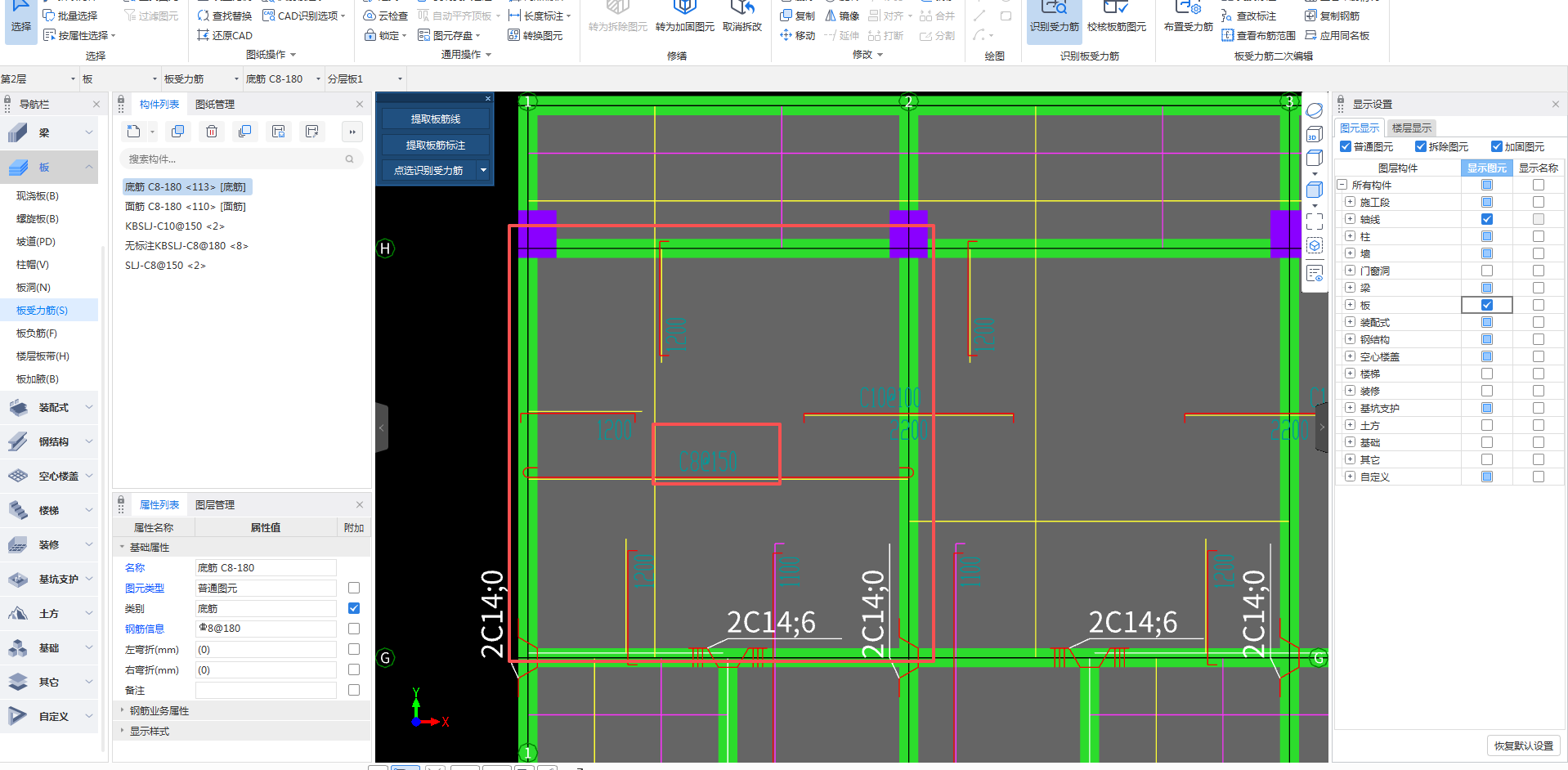This screenshot has height=770, width=1568.
Task: Click the 查找替换 find and replace tool
Action: click(x=225, y=16)
